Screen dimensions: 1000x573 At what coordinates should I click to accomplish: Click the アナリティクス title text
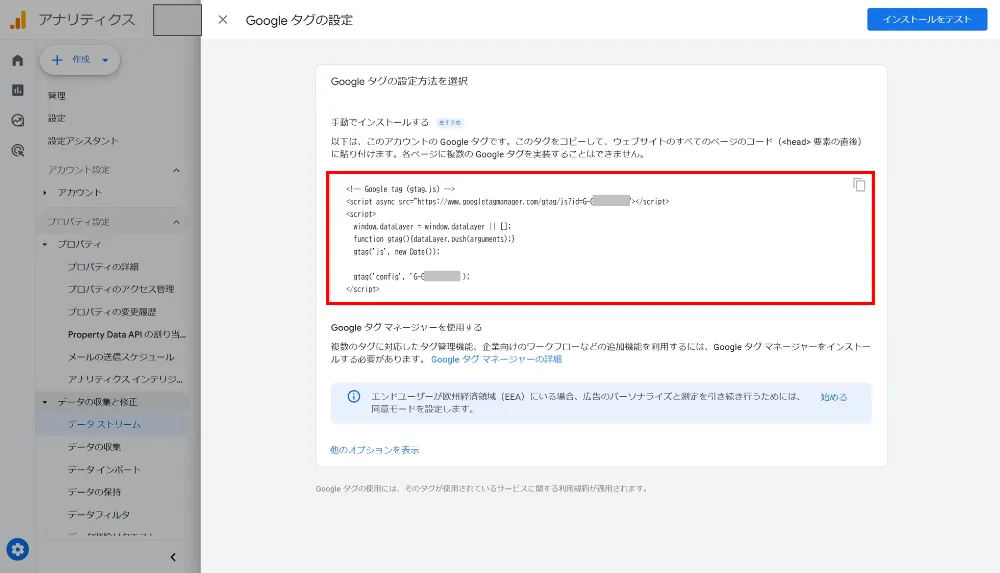pos(87,20)
